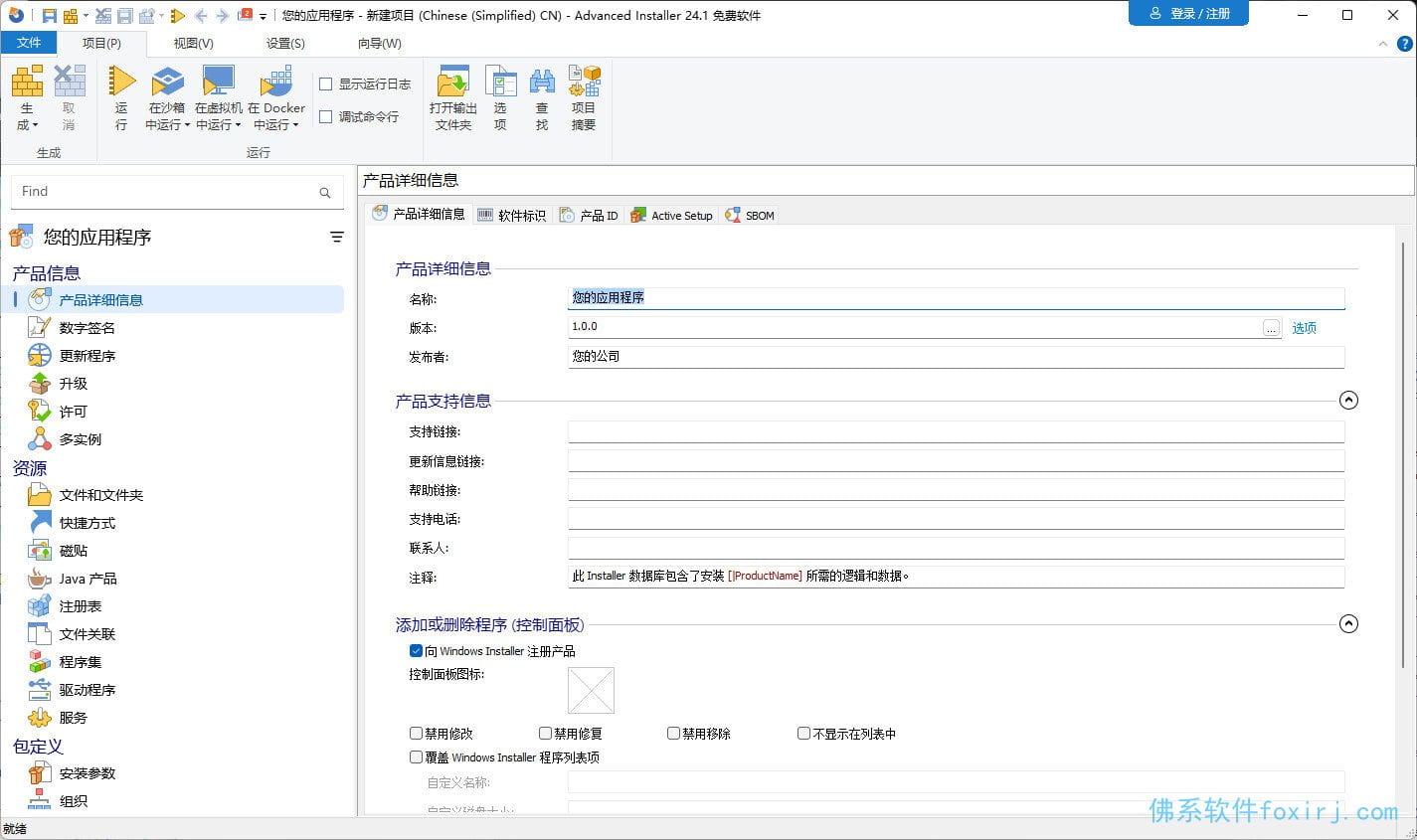This screenshot has width=1417, height=840.
Task: Check 覆盖 Windows Installer 程序列表项
Action: point(416,757)
